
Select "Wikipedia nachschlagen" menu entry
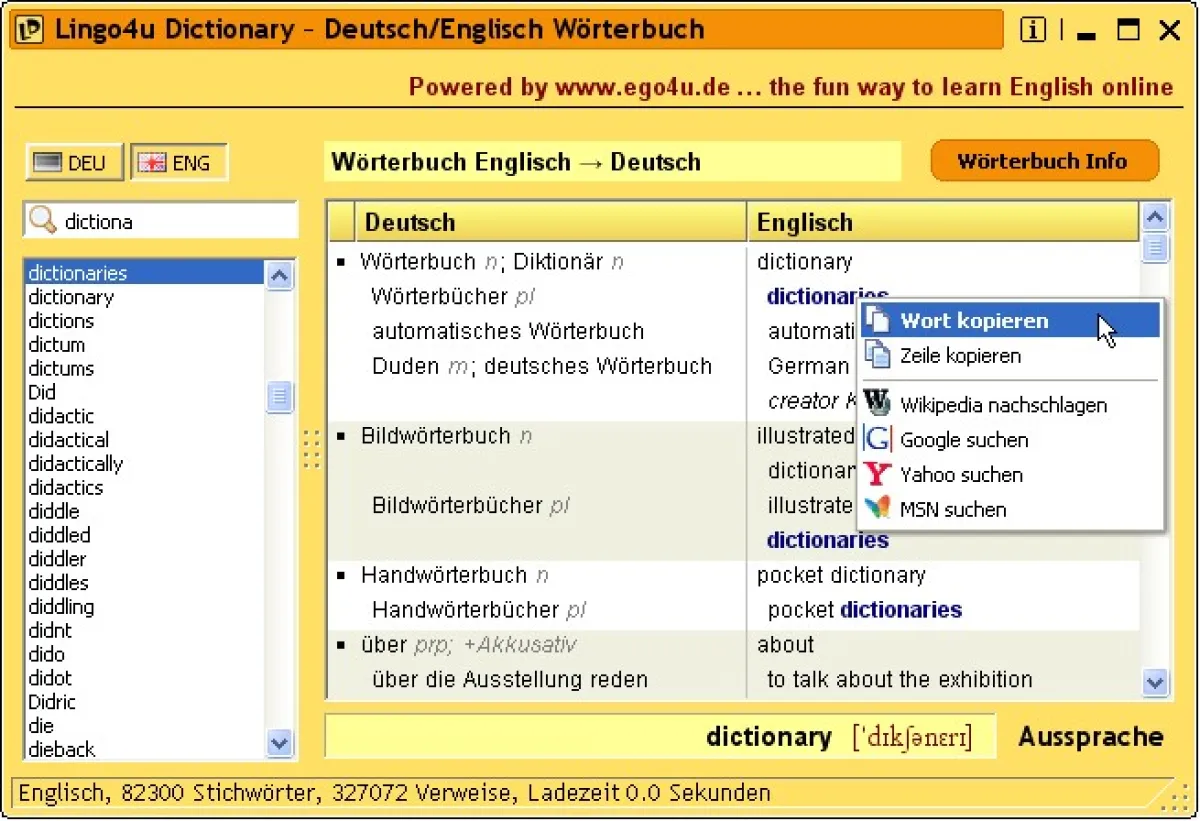point(1003,404)
